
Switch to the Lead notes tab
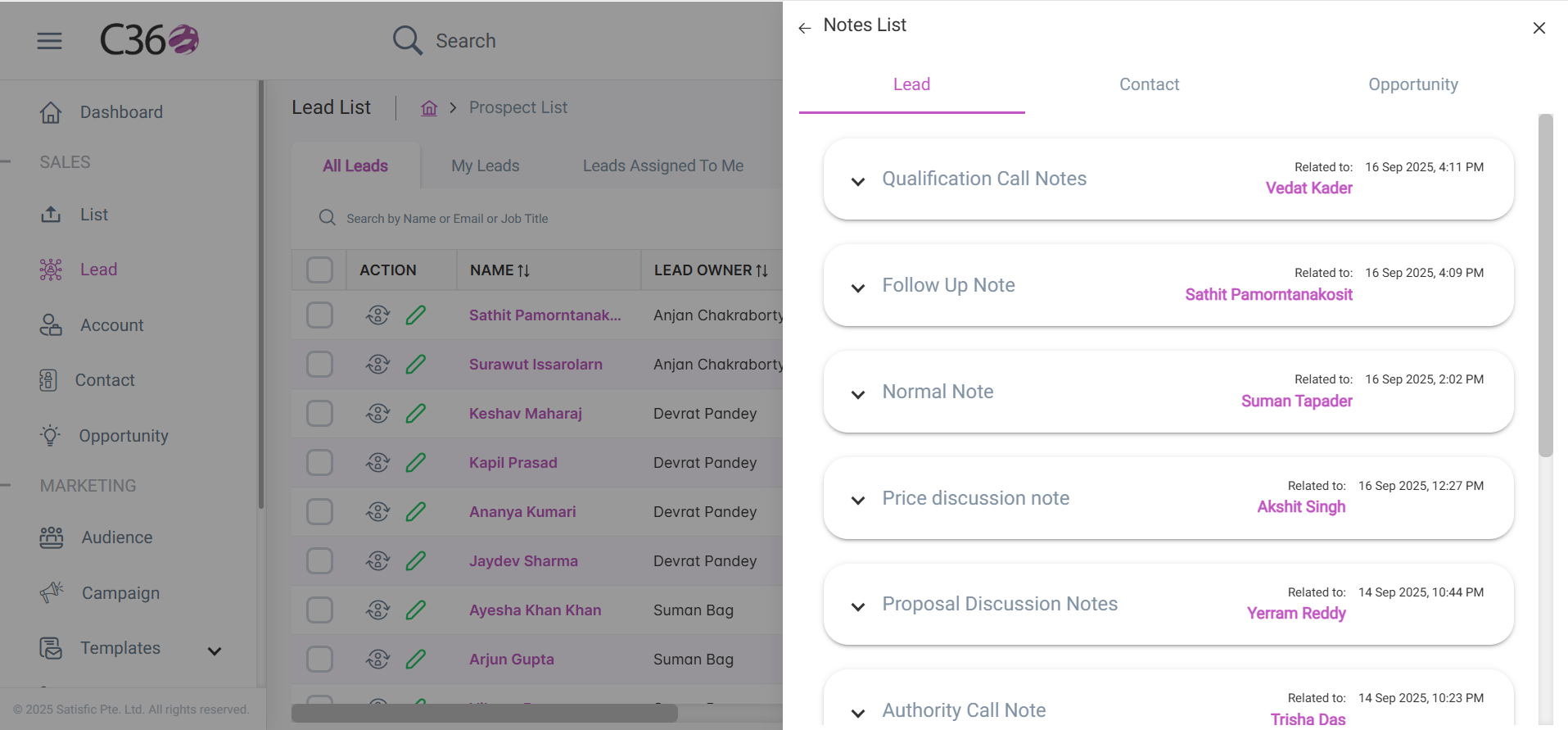coord(911,84)
